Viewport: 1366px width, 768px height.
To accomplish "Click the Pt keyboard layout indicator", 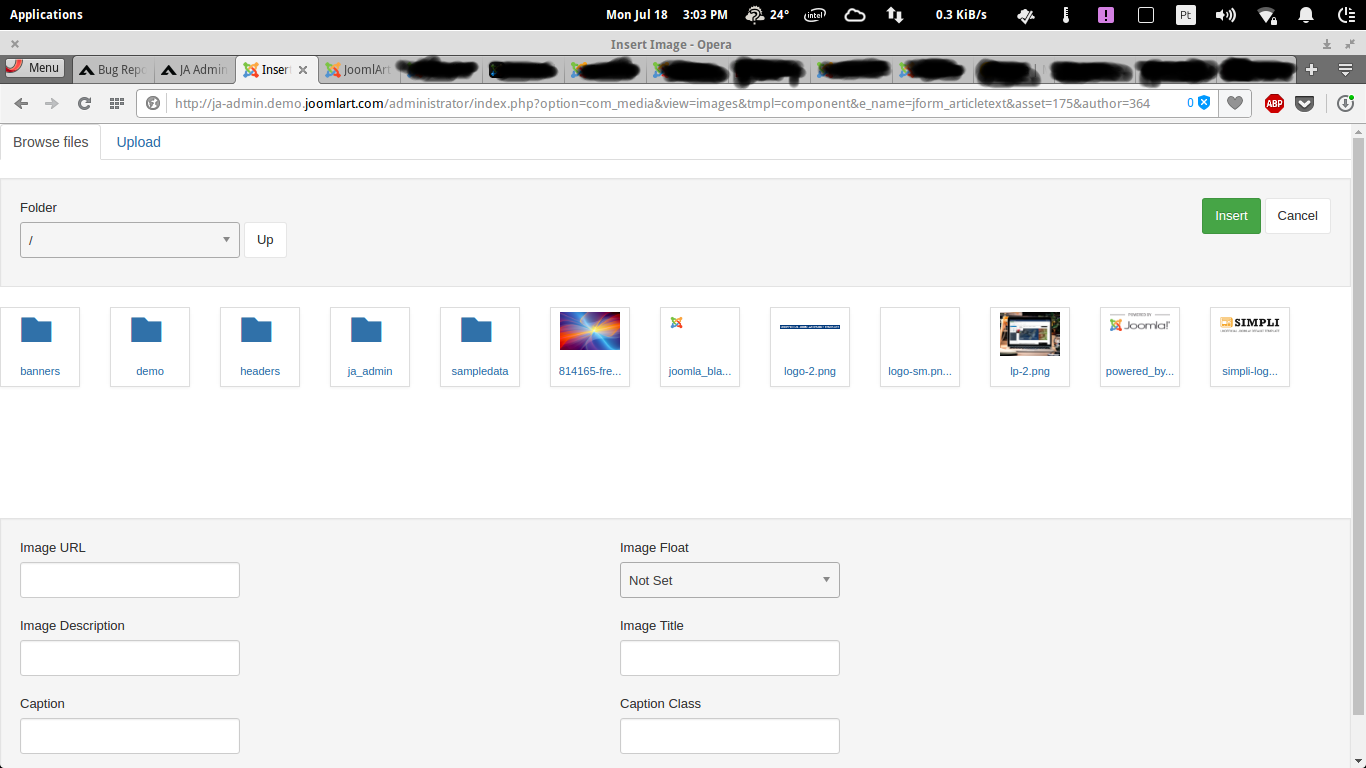I will click(x=1186, y=15).
